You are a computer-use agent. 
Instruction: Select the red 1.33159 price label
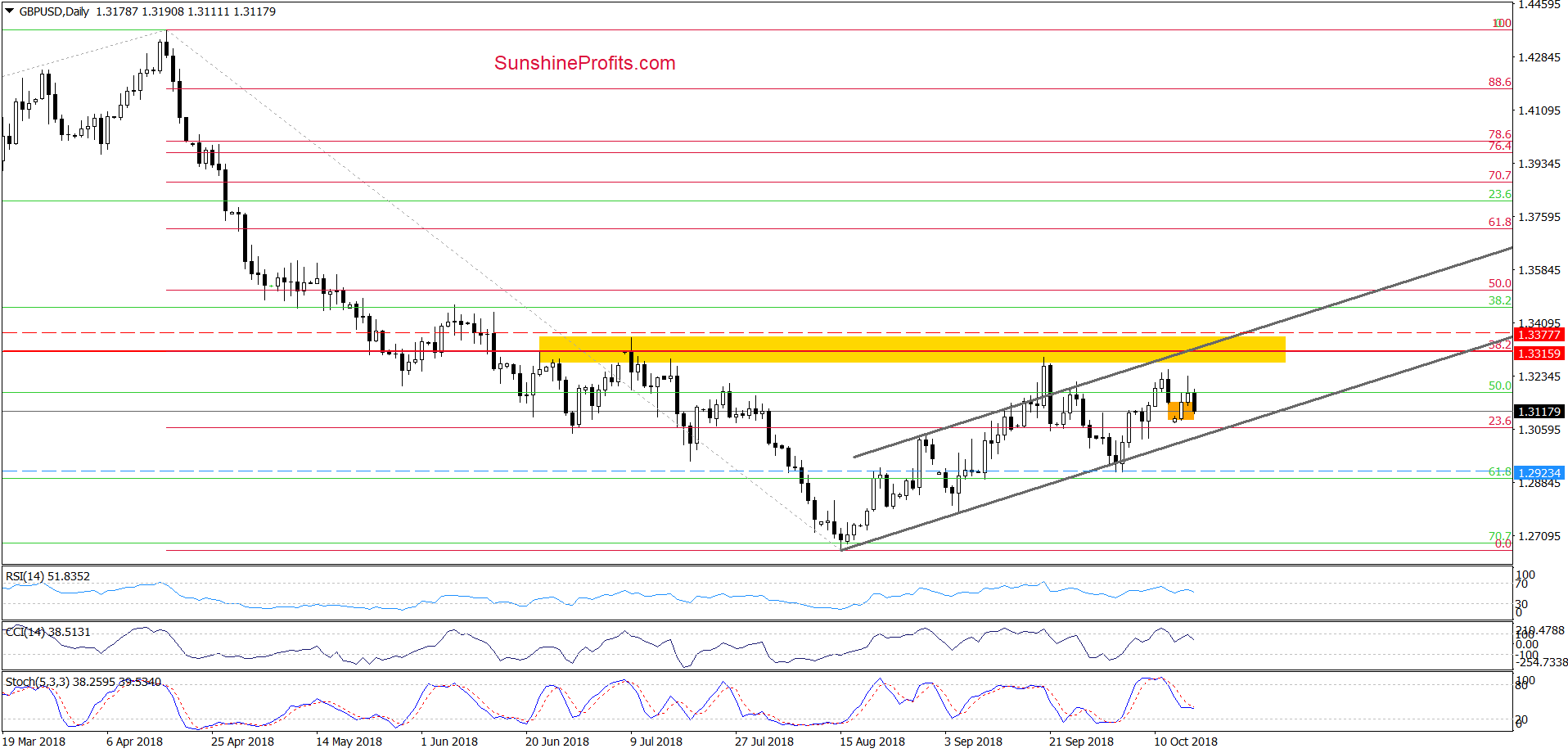click(x=1539, y=354)
